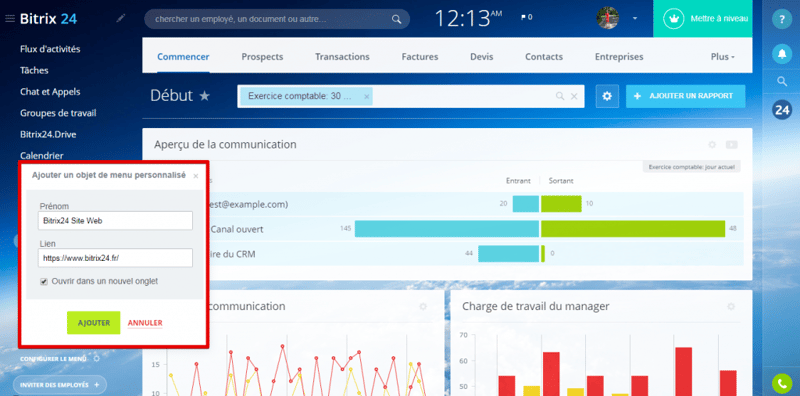The width and height of the screenshot is (800, 396).
Task: Click the hamburger menu next to Bitrix 24
Action: point(9,19)
